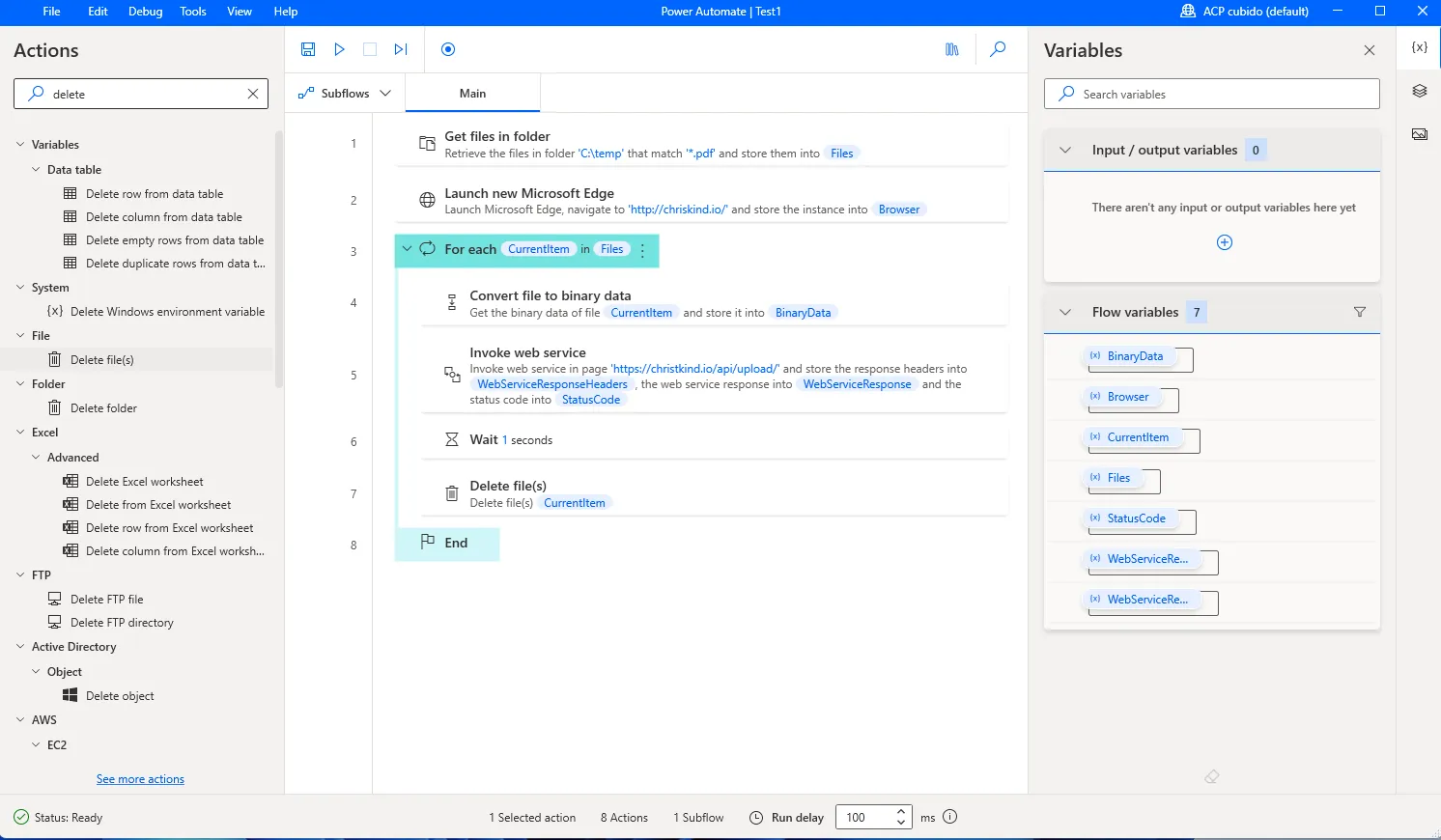Click the Run delay info icon
The image size is (1441, 840).
click(x=949, y=817)
